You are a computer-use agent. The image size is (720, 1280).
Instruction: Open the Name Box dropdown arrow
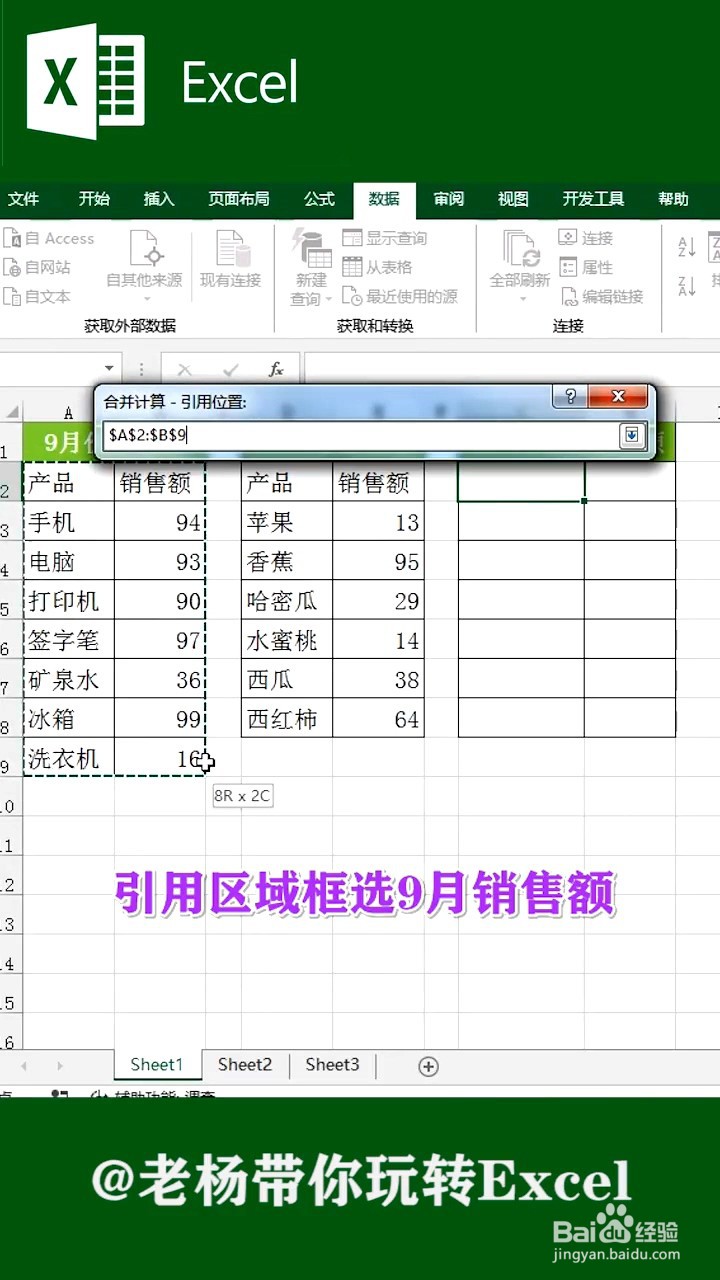tap(110, 369)
